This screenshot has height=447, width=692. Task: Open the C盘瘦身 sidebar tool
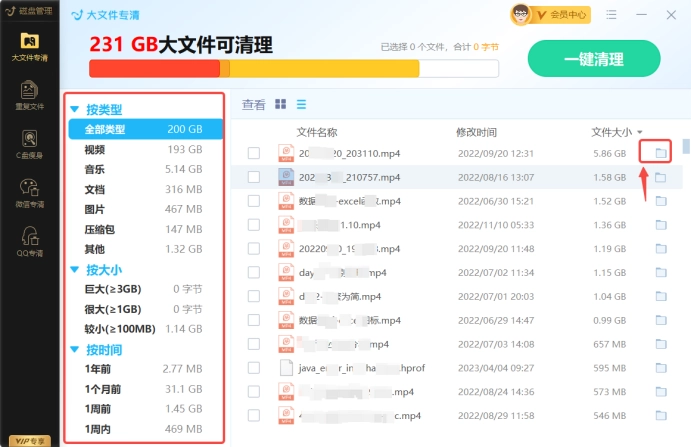[29, 143]
